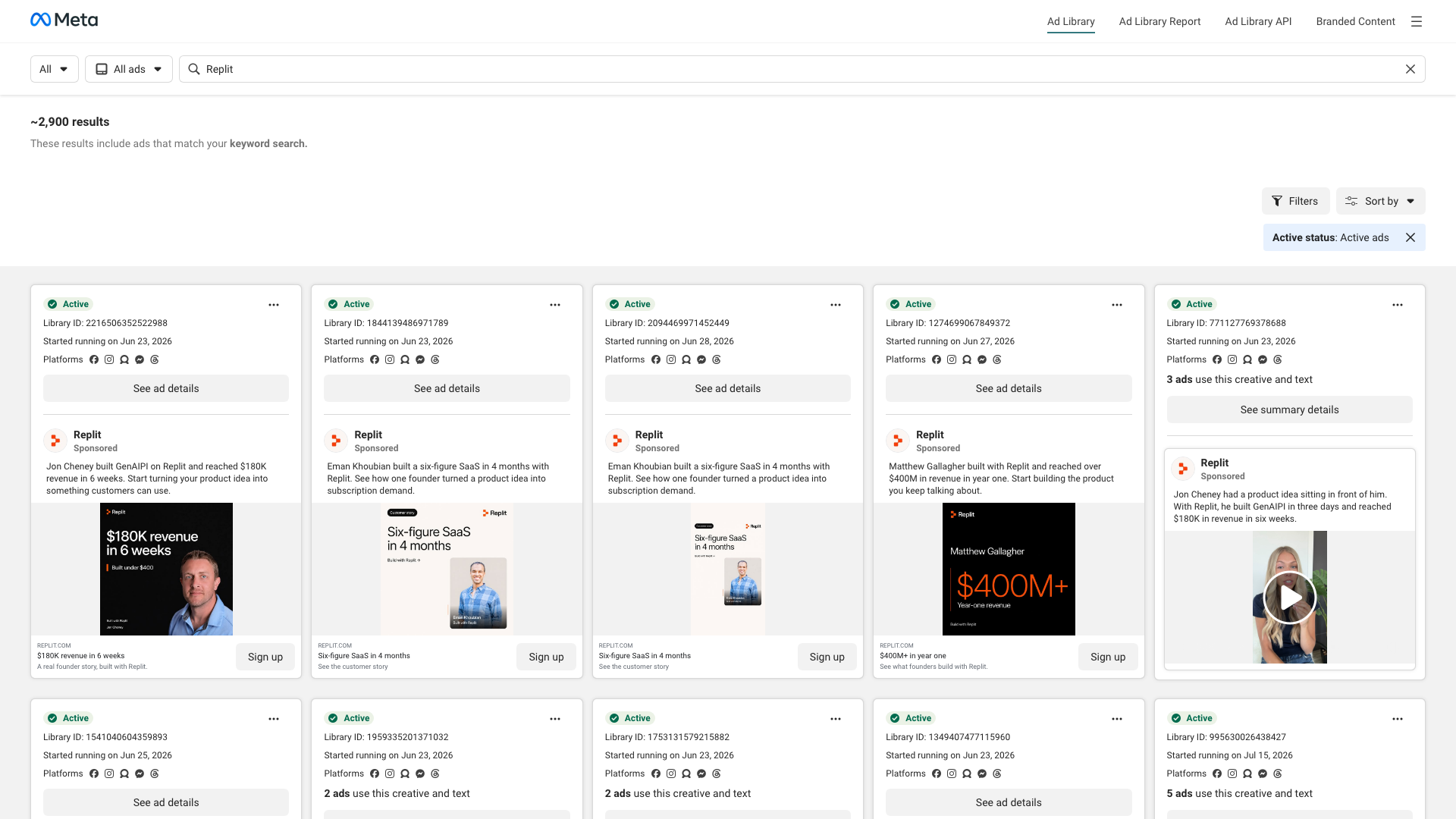Remove the Active status filter chip
The image size is (1456, 819).
click(1410, 237)
